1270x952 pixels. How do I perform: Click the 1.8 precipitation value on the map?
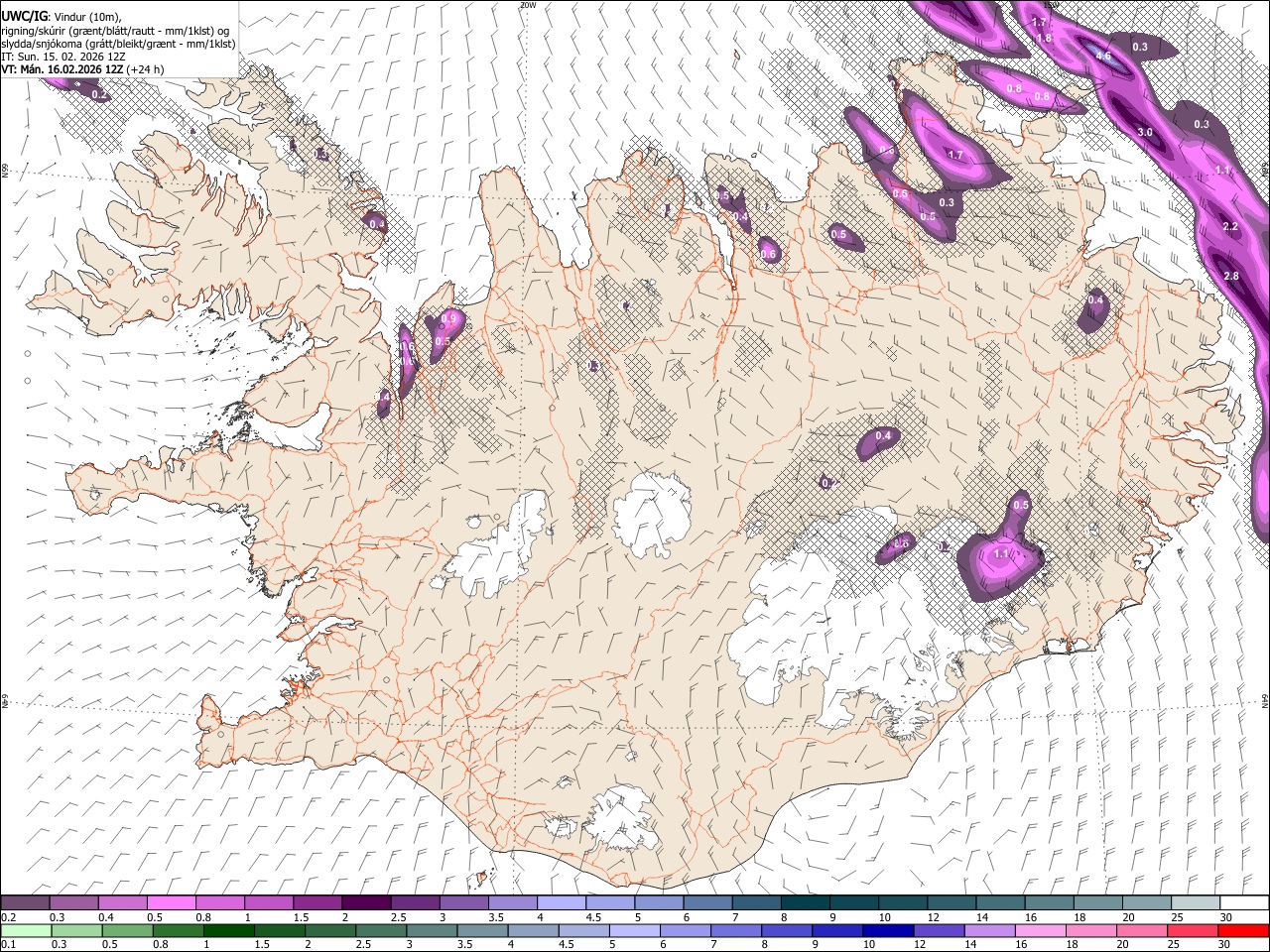(1044, 38)
